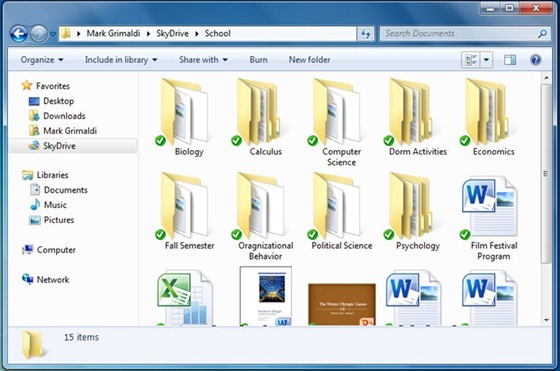Click the folder icon in the address bar
The image size is (560, 371).
pyautogui.click(x=66, y=34)
